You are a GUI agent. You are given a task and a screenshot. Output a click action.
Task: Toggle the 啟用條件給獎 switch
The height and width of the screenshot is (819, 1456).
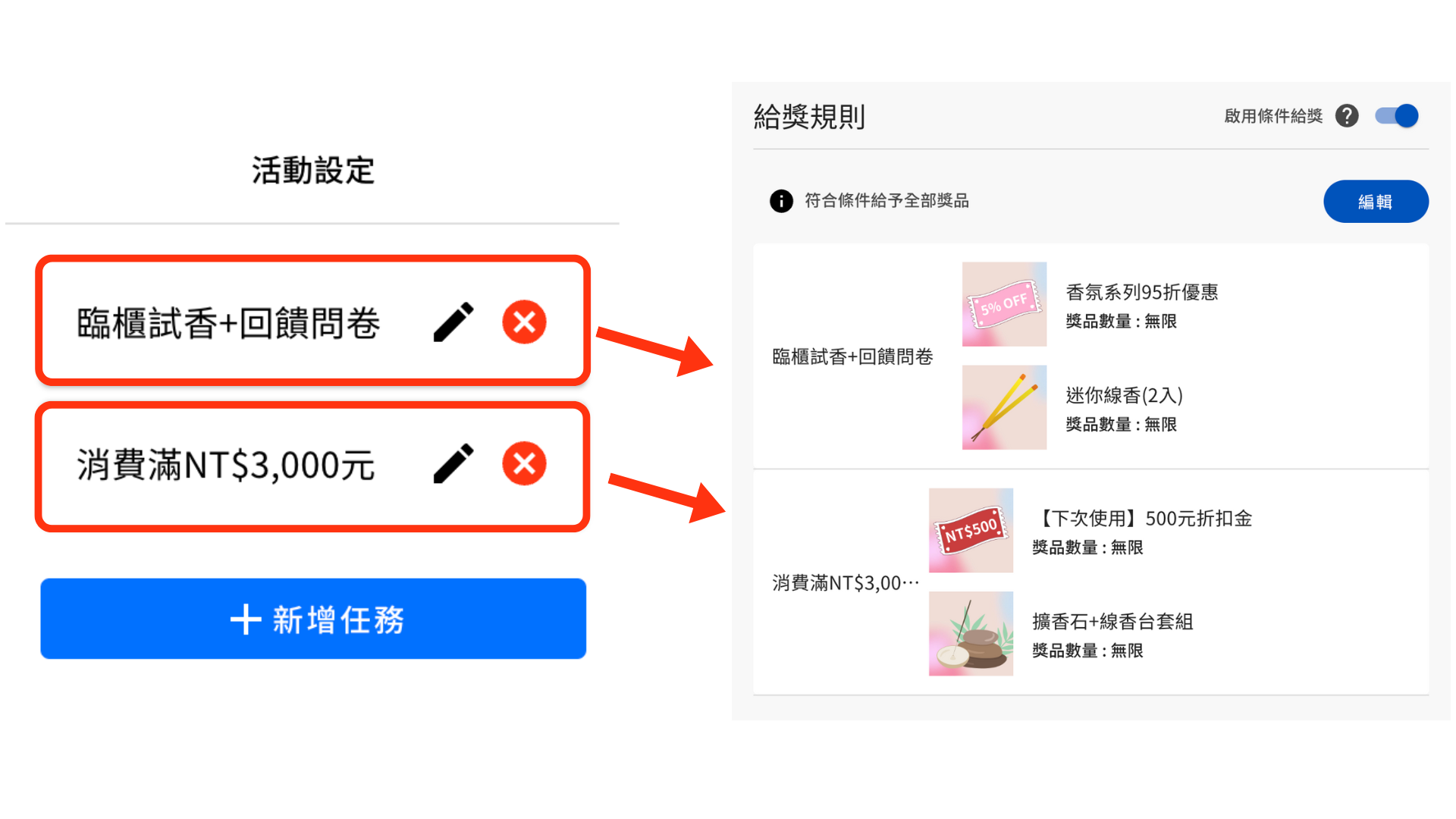click(1397, 116)
